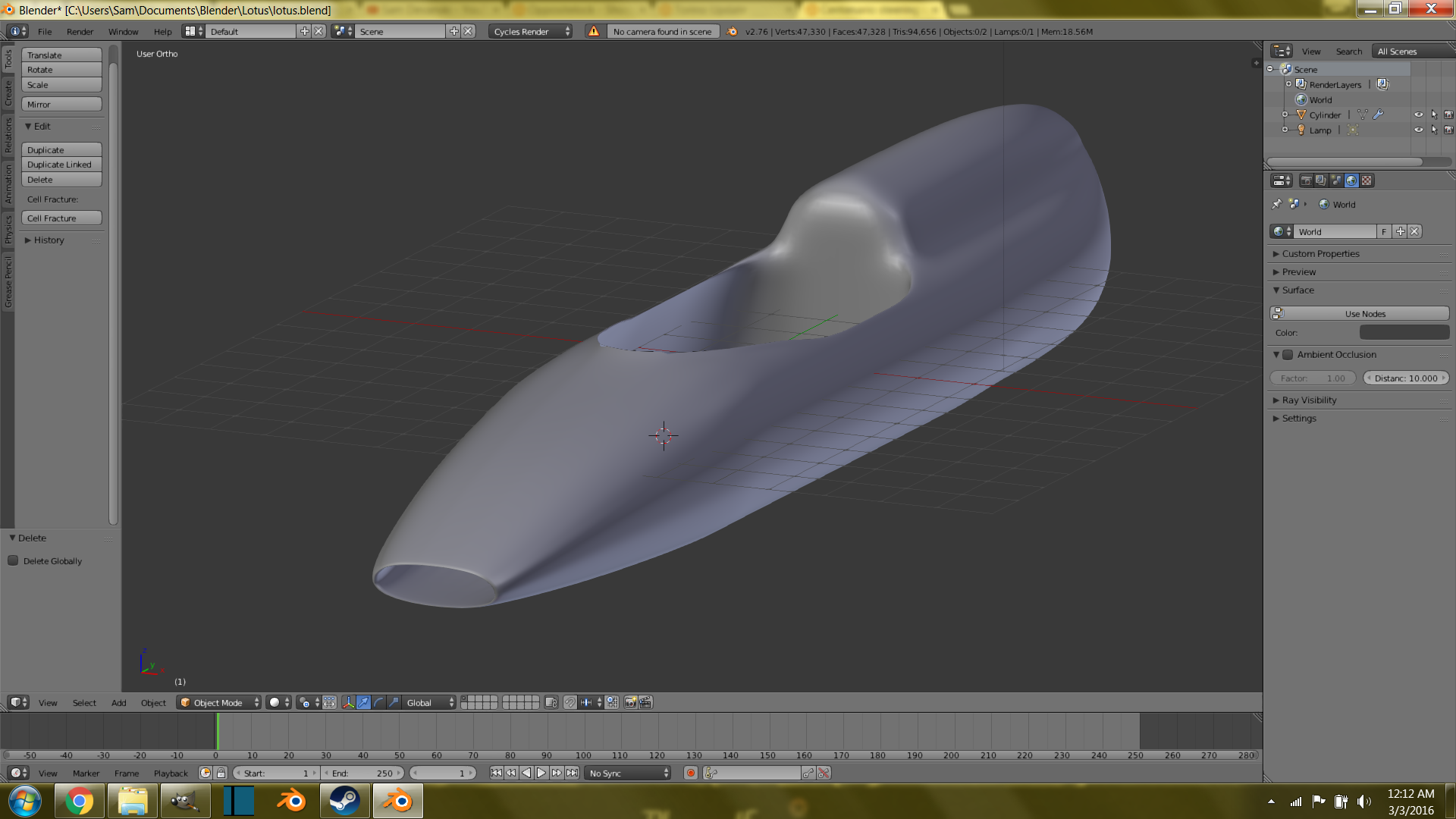This screenshot has height=819, width=1456.
Task: Toggle the timeline lock time icon
Action: pyautogui.click(x=221, y=773)
